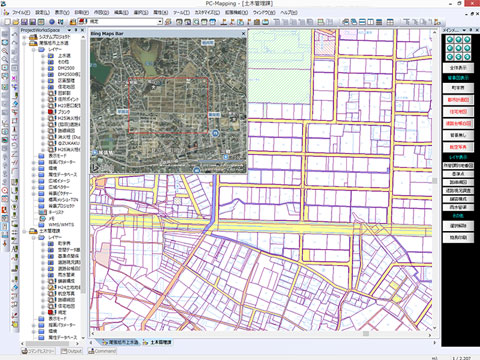The height and width of the screenshot is (360, 480).
Task: Open ProjectWorkSpace panel dropdown arrow
Action: (x=69, y=30)
